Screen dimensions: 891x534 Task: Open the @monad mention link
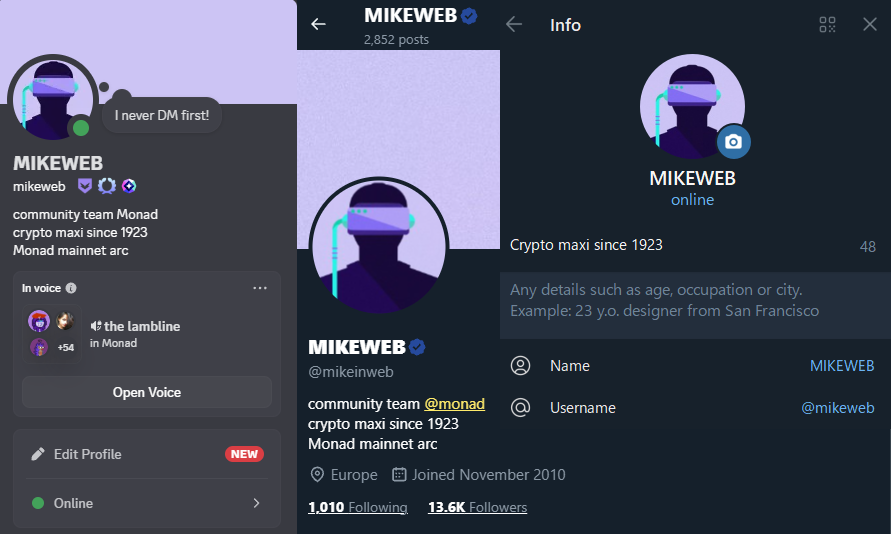pyautogui.click(x=455, y=404)
